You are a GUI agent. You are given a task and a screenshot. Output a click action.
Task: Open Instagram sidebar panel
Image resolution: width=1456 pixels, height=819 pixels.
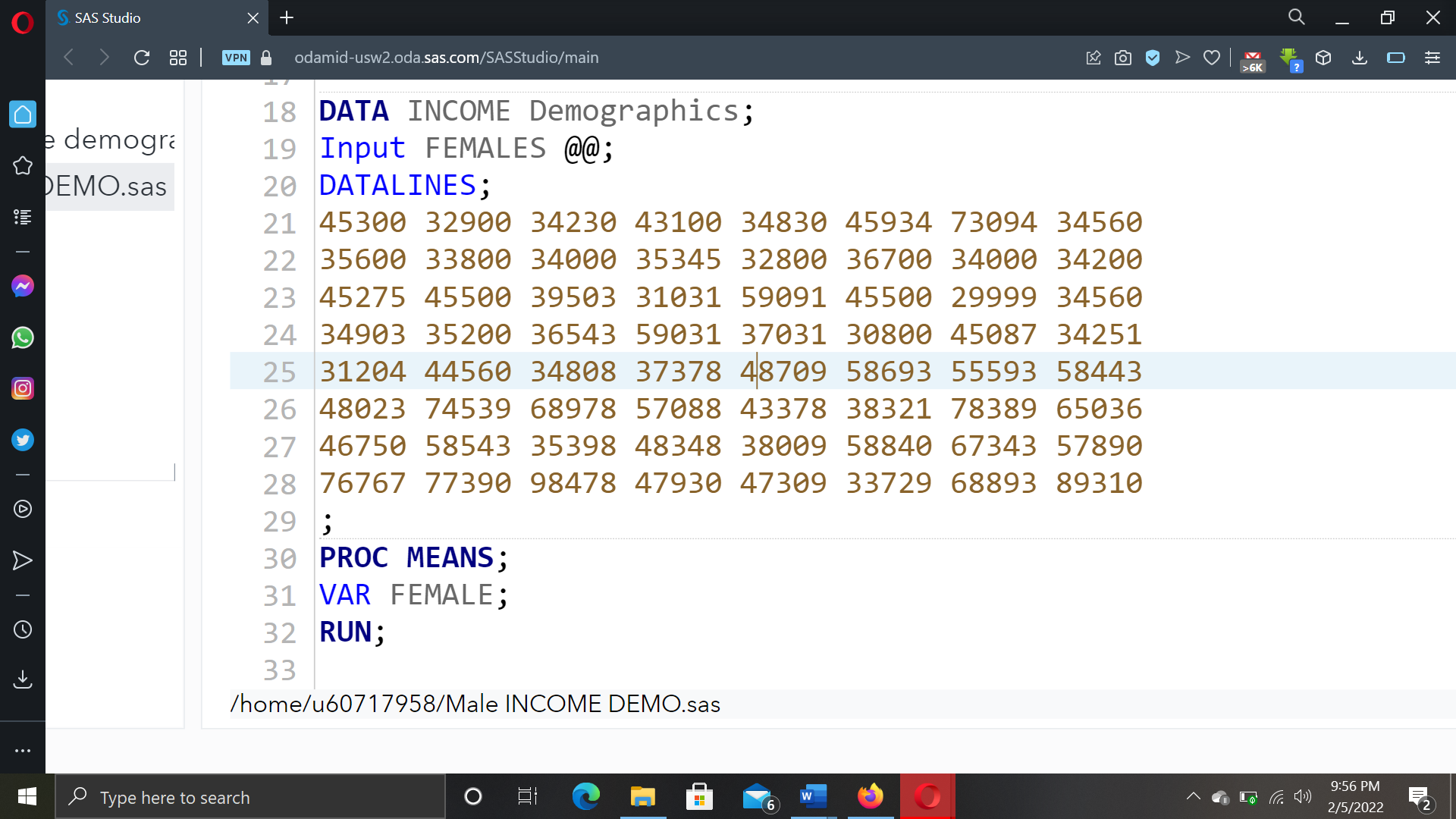[23, 389]
